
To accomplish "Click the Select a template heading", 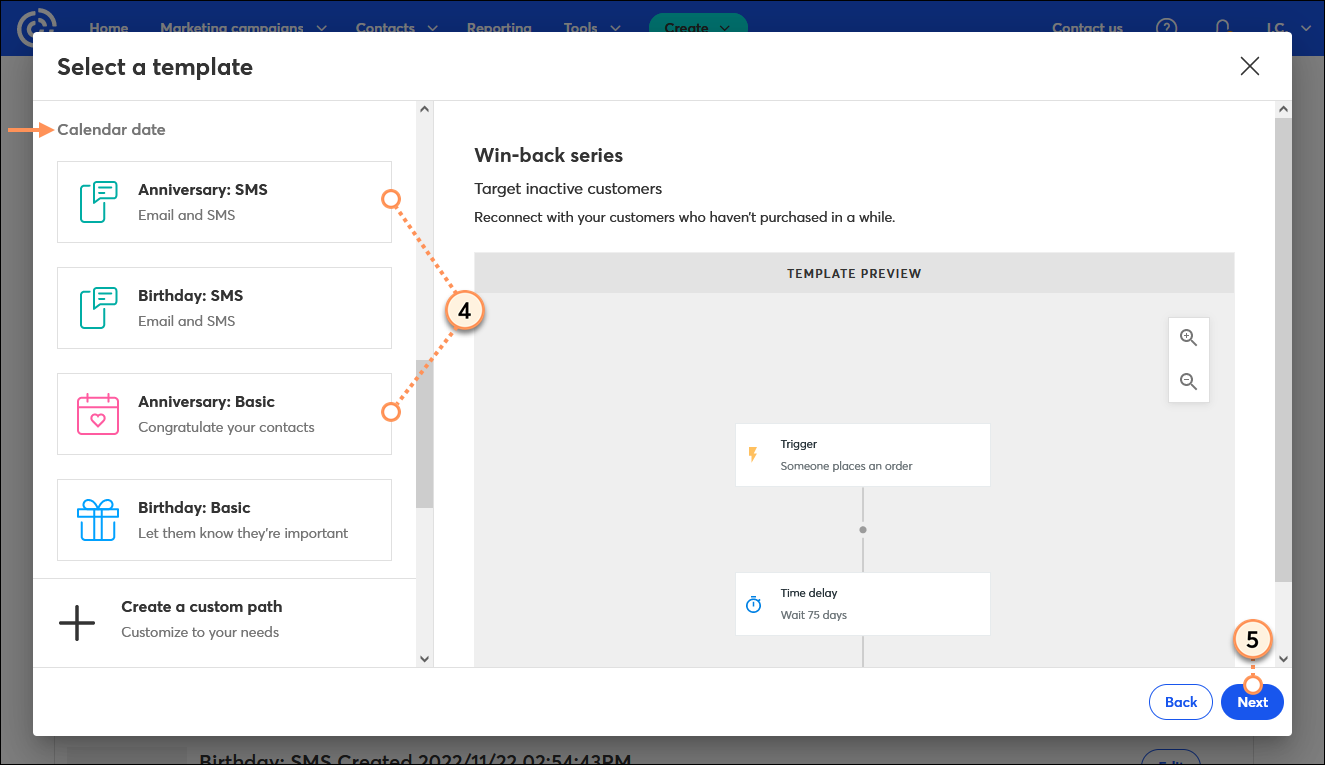I will point(155,67).
